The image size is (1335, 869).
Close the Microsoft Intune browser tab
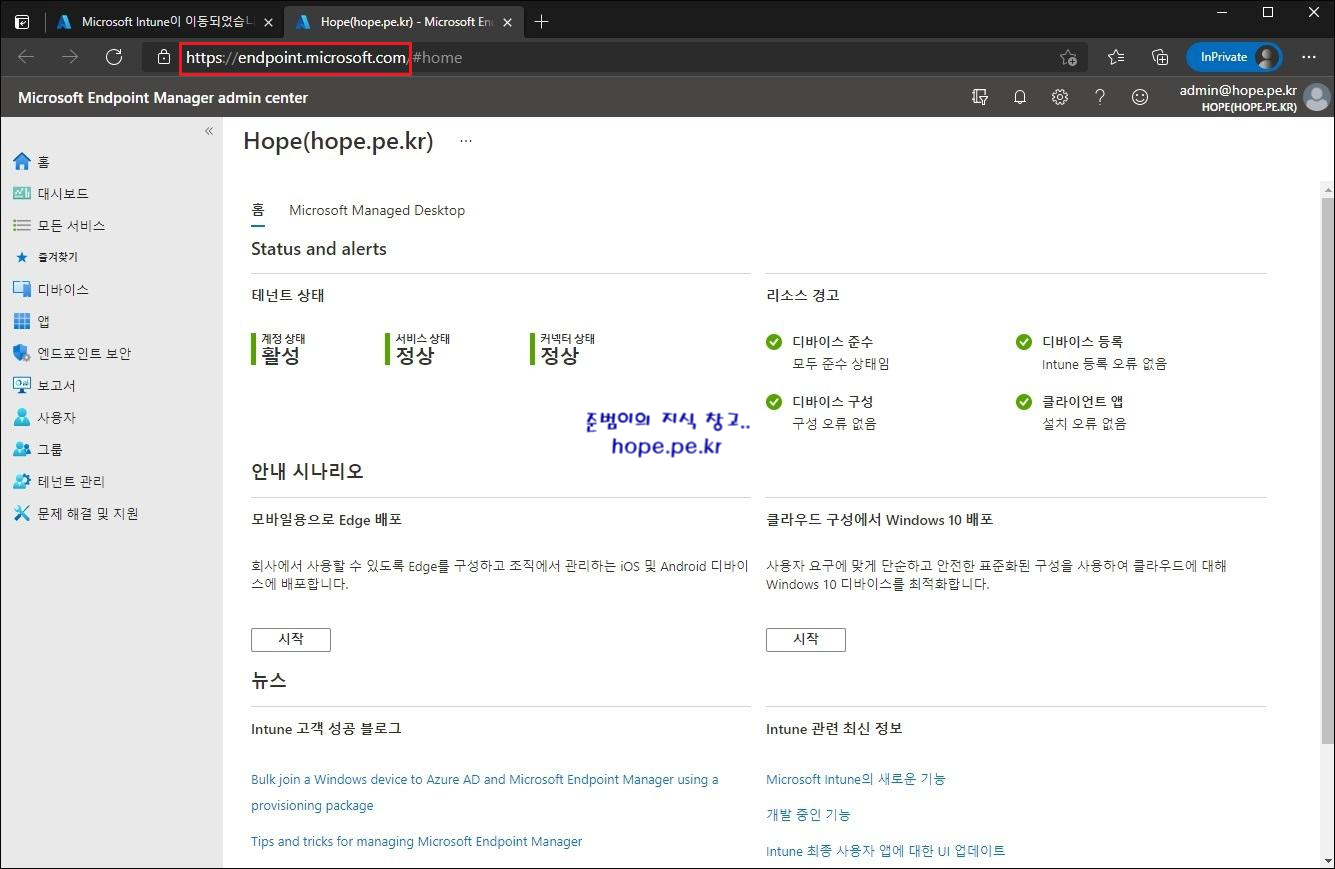pos(268,21)
